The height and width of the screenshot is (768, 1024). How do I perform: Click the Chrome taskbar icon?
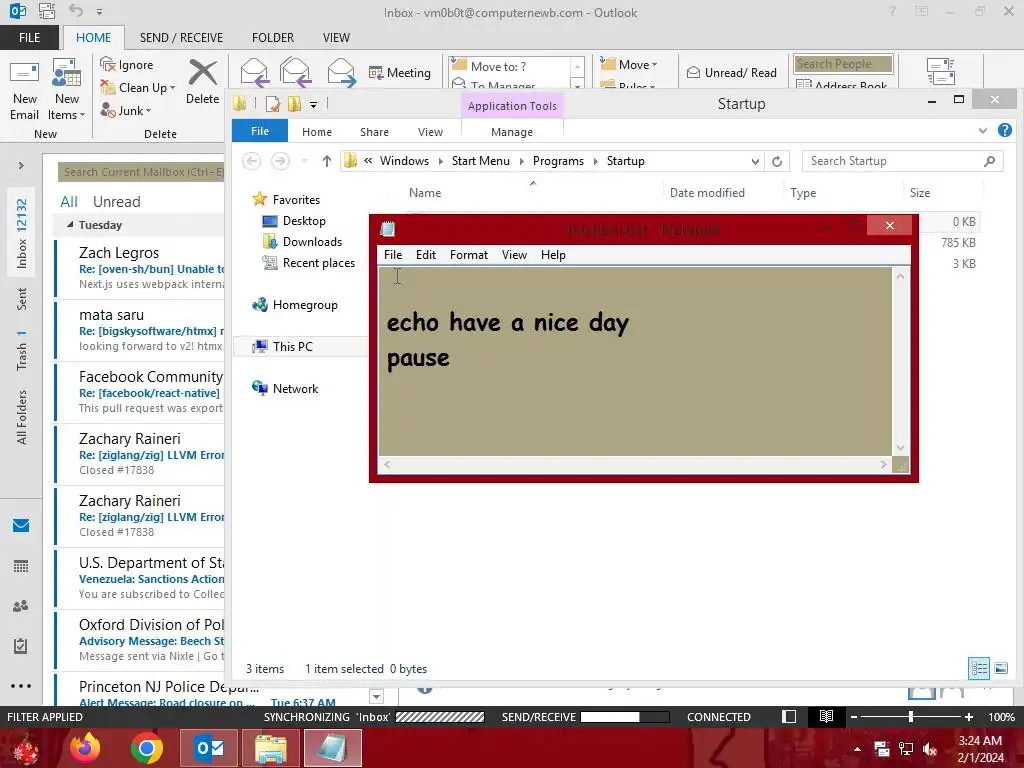click(x=147, y=748)
